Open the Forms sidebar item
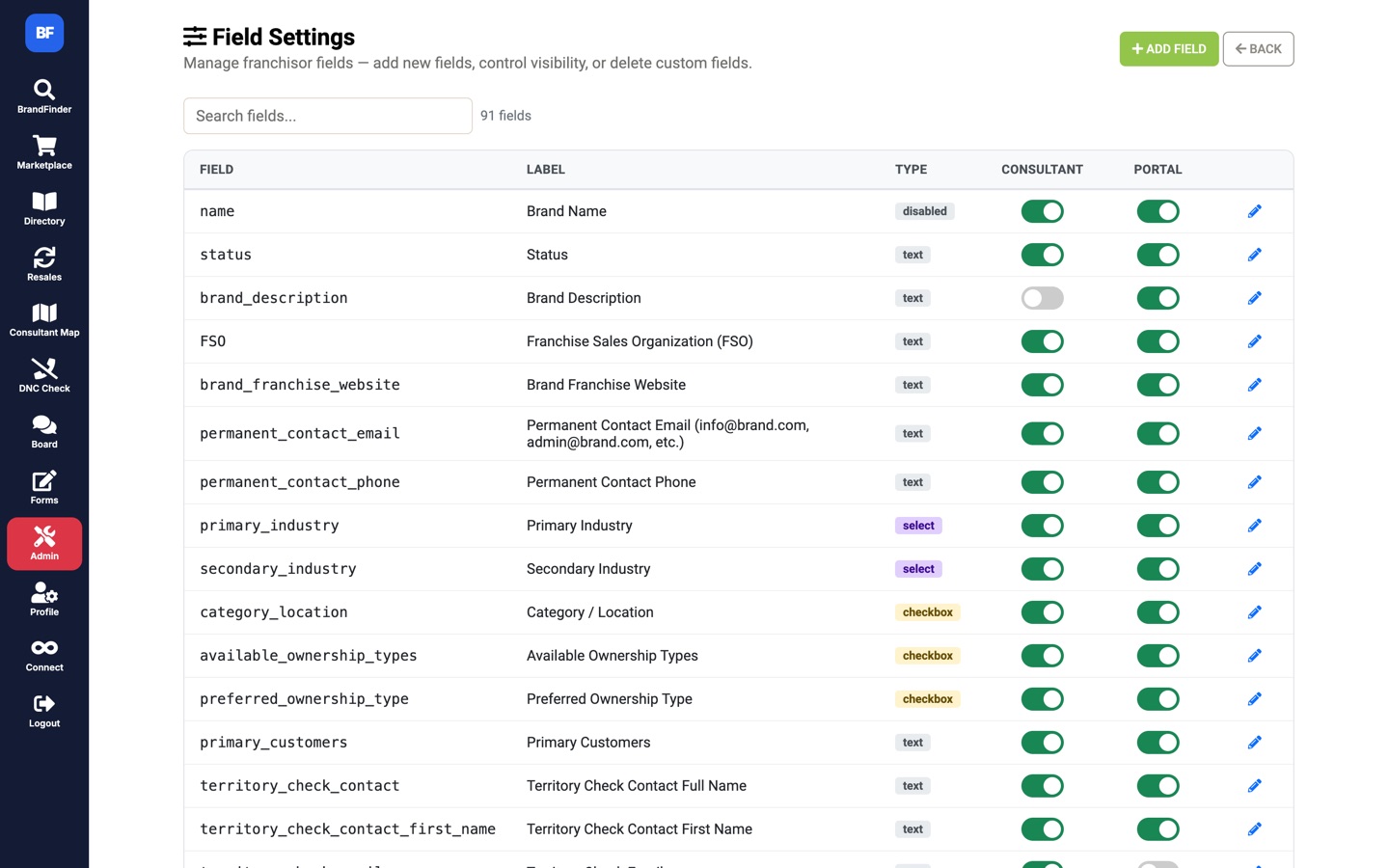 point(44,488)
